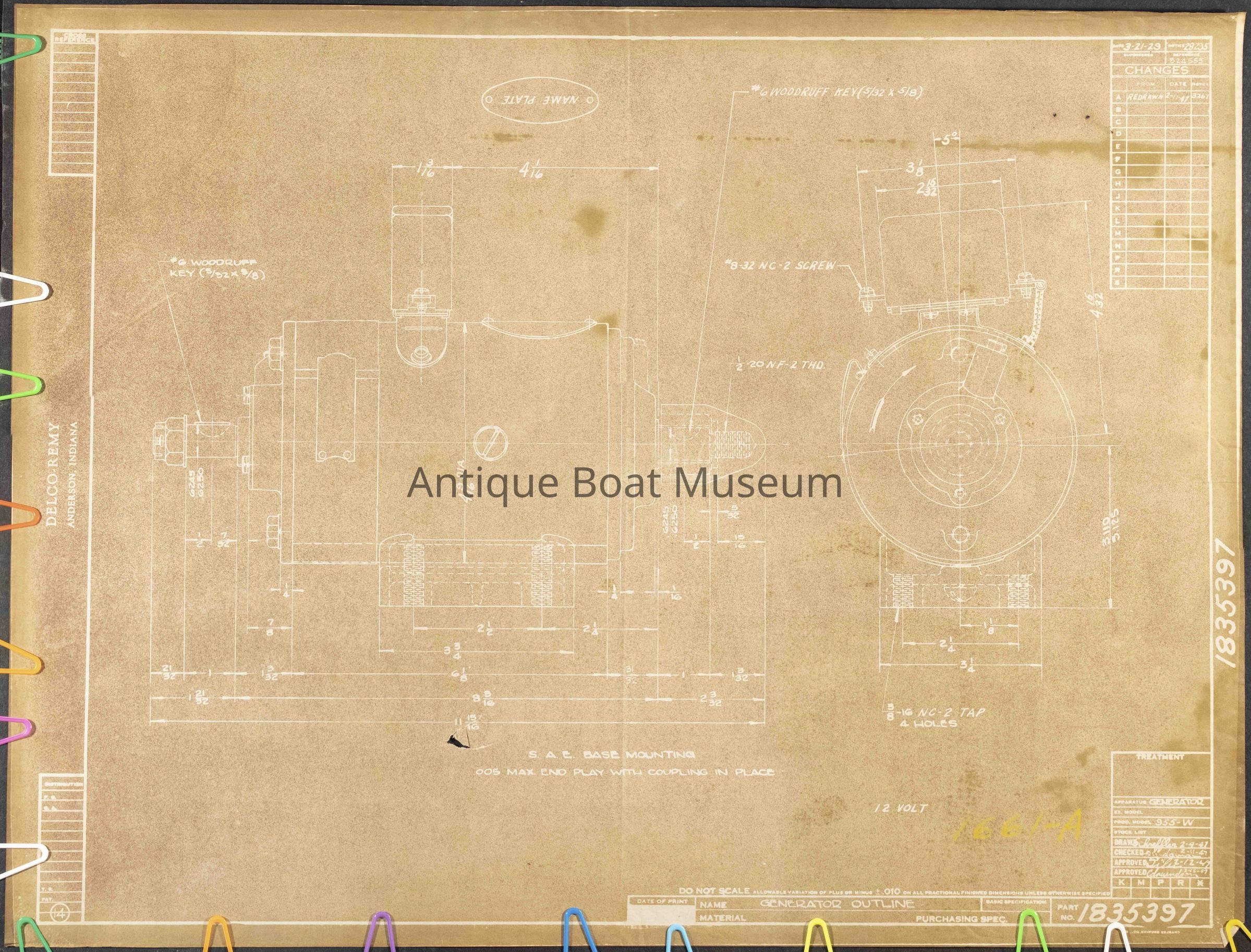Click the DELCO-REMY company label
The height and width of the screenshot is (952, 1251).
point(54,475)
